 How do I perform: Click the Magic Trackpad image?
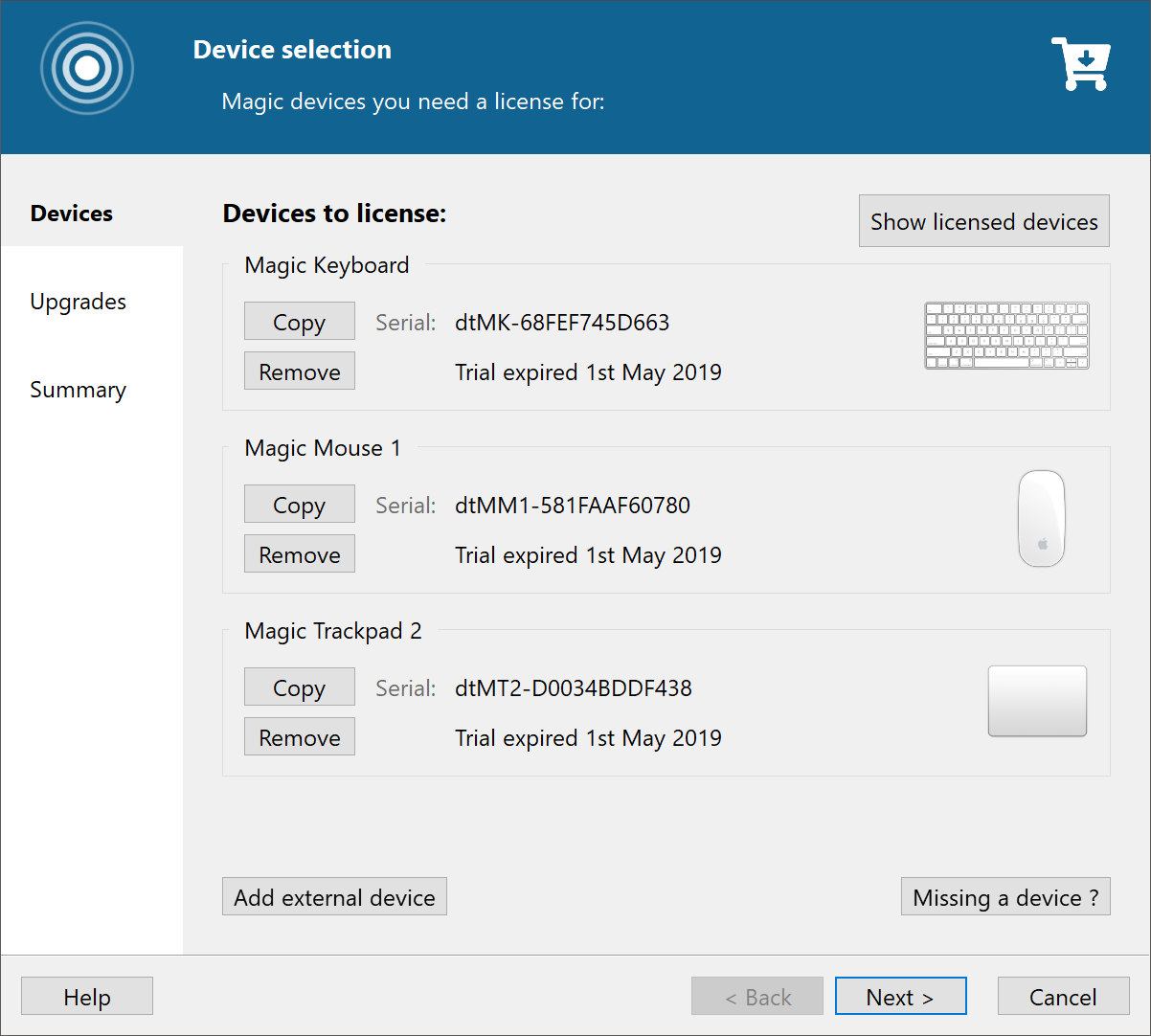(x=1037, y=700)
